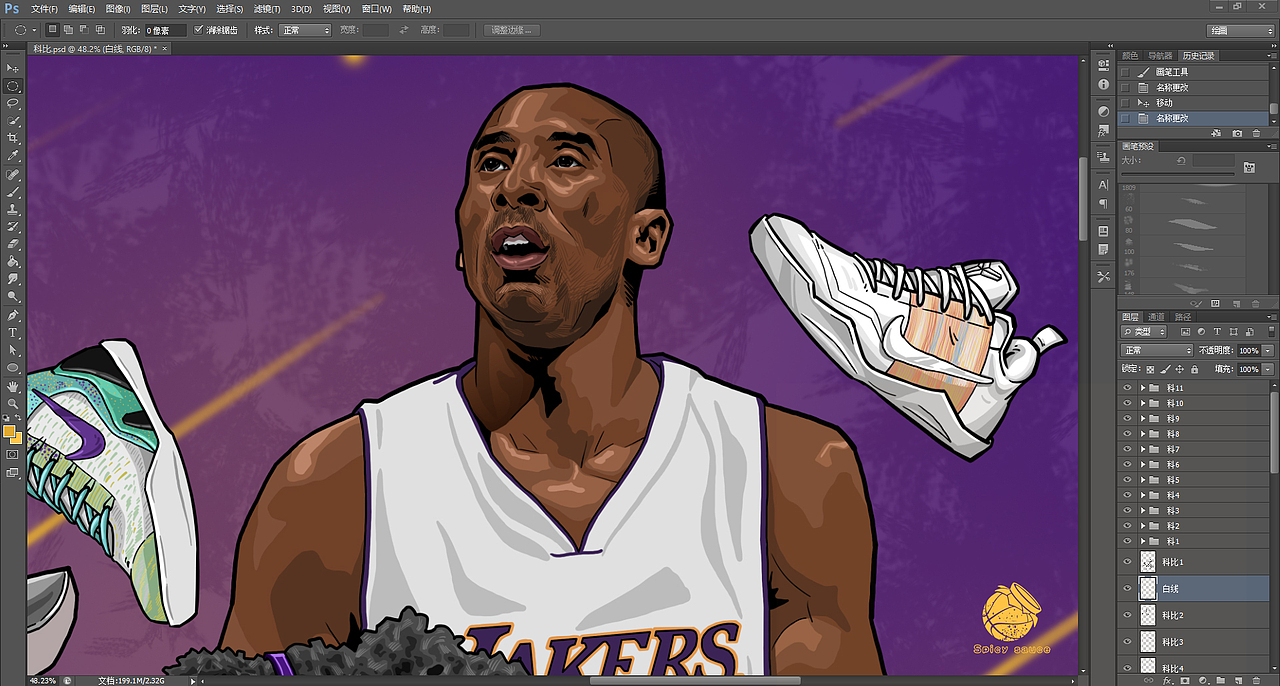Click Add to Selection mode icon
1280x686 pixels.
(x=68, y=30)
